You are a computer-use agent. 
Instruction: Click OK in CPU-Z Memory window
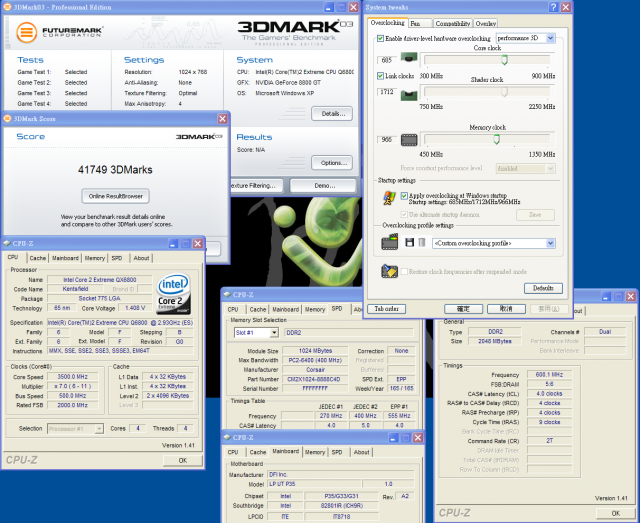[615, 513]
